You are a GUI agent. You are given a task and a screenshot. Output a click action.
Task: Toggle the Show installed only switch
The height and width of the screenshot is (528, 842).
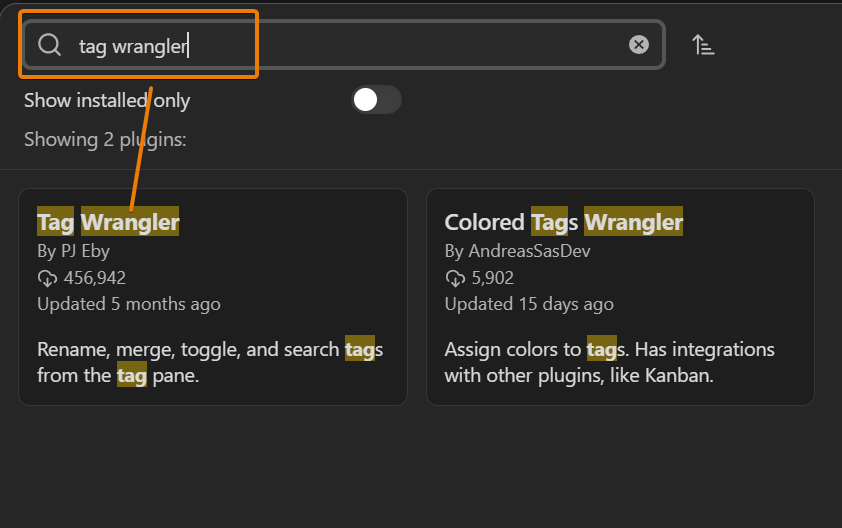tap(376, 100)
